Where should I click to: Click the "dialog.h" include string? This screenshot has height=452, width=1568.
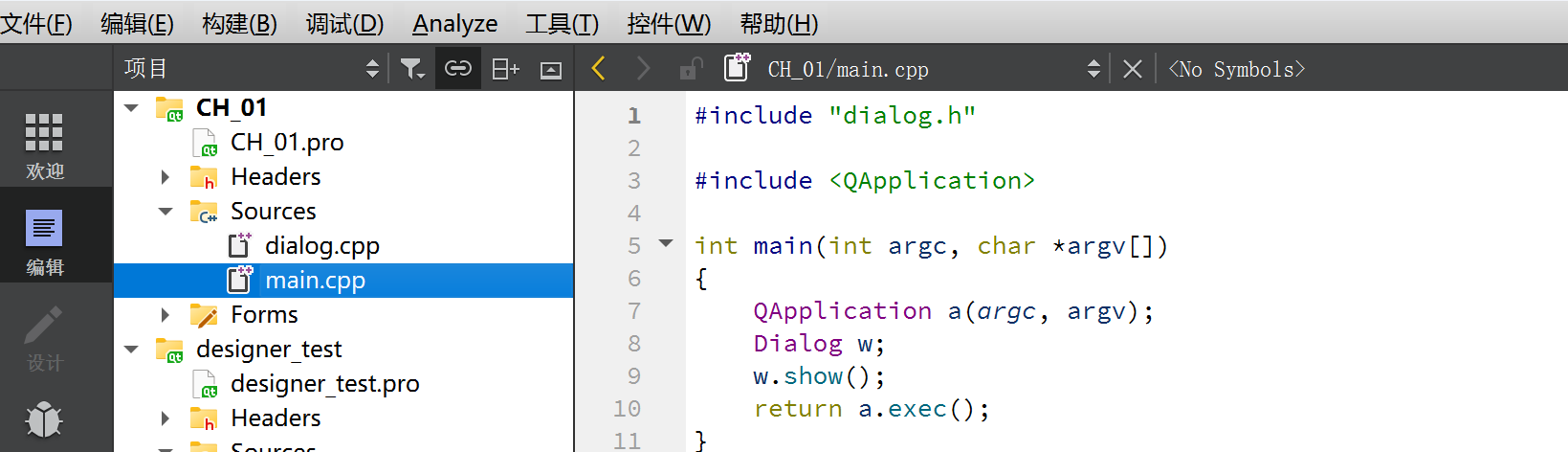point(902,116)
